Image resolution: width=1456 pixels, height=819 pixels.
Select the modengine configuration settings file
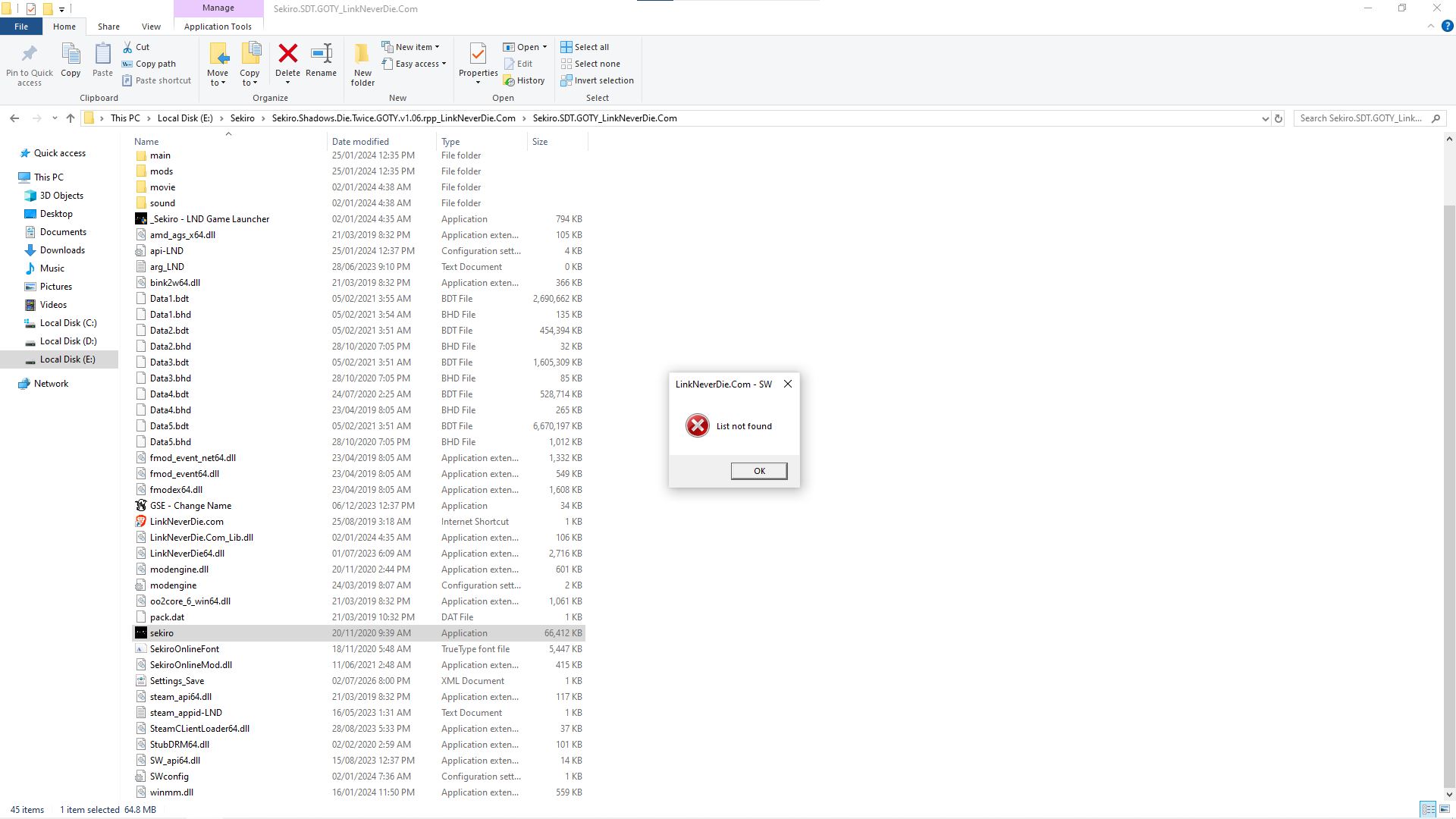(x=173, y=585)
